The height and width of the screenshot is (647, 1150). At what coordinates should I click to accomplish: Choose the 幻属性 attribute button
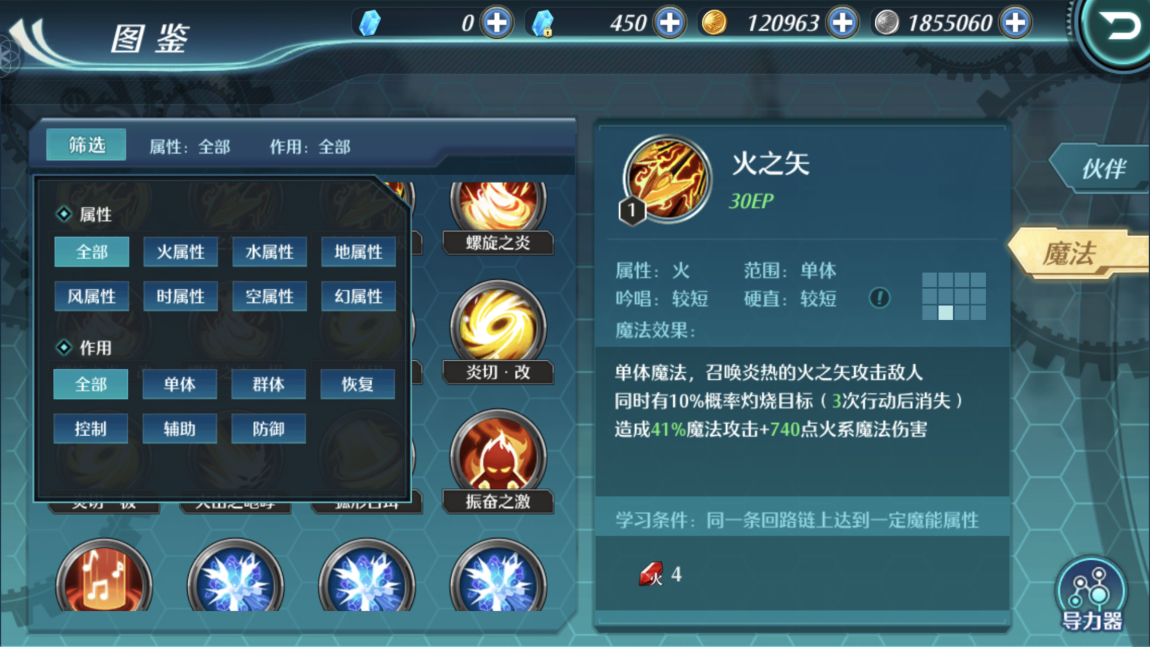[x=359, y=296]
